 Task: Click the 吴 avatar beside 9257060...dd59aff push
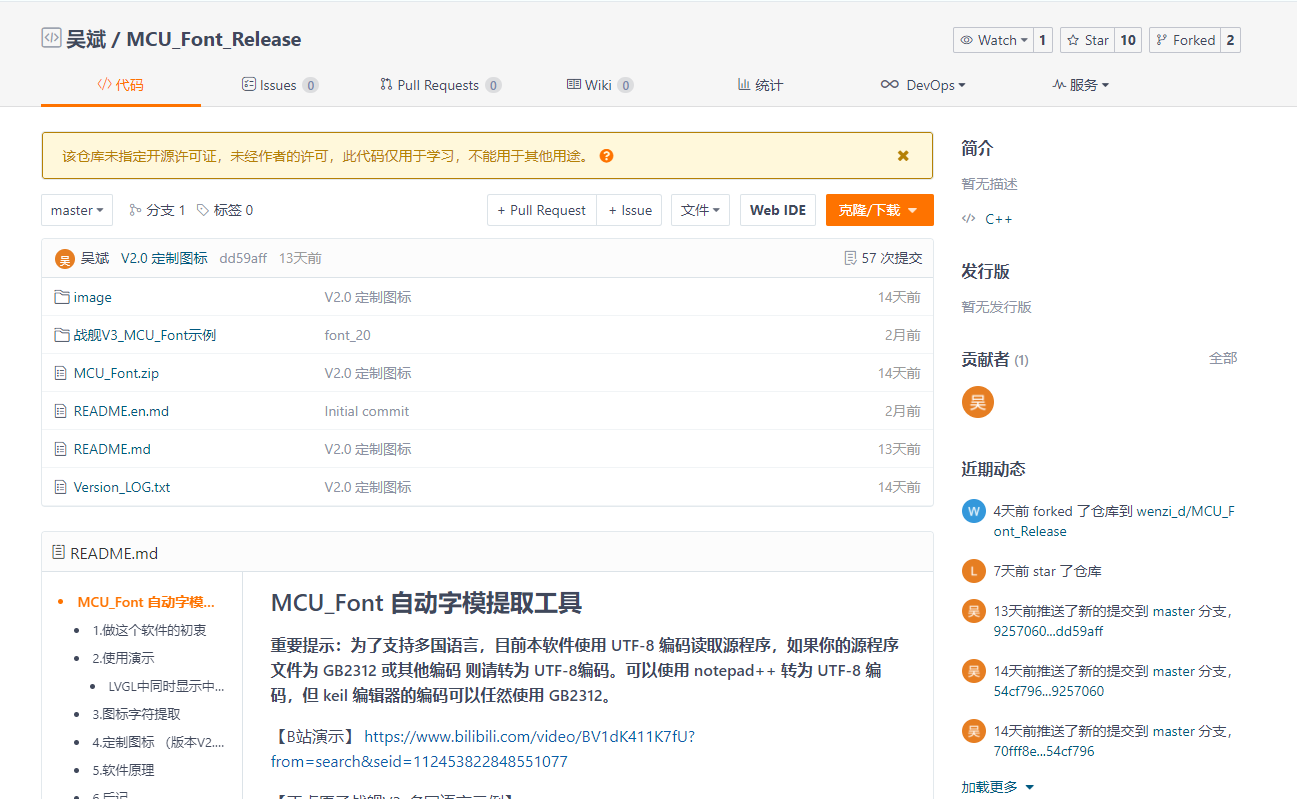[x=974, y=611]
